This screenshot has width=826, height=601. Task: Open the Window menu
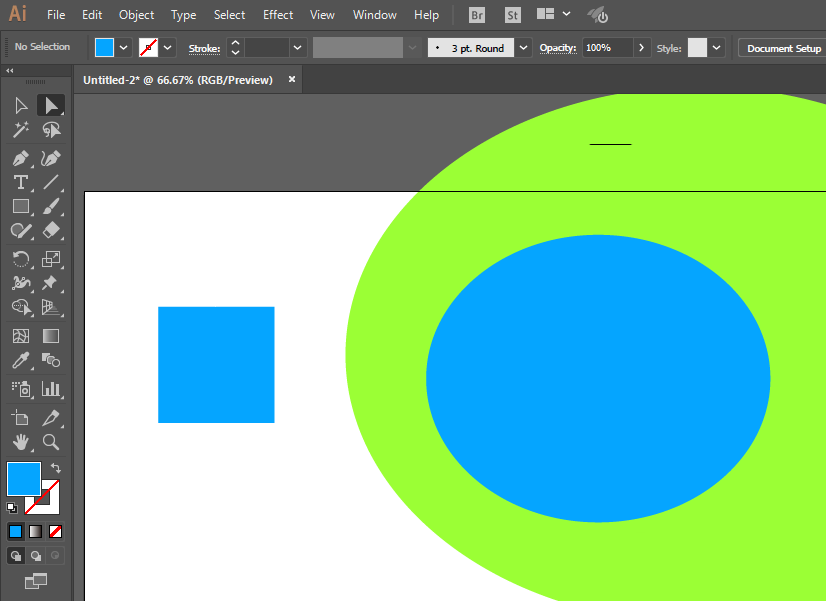(375, 15)
